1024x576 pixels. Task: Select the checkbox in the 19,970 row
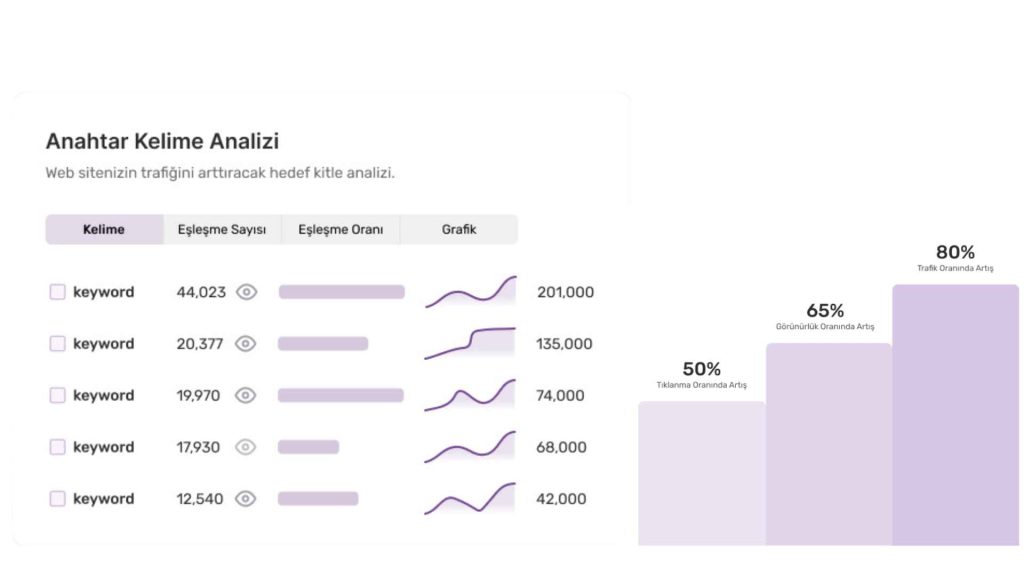pyautogui.click(x=58, y=395)
